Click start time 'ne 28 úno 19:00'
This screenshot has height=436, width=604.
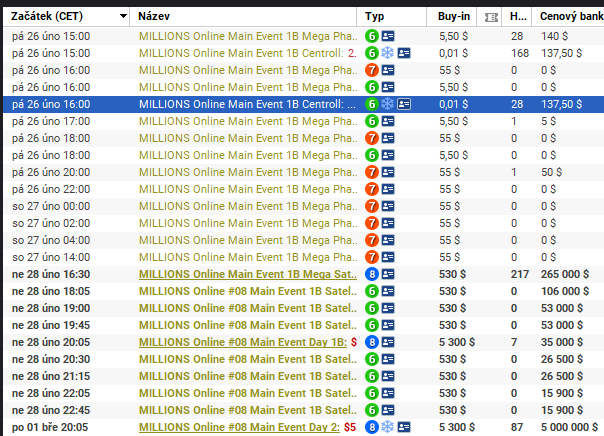pos(51,308)
